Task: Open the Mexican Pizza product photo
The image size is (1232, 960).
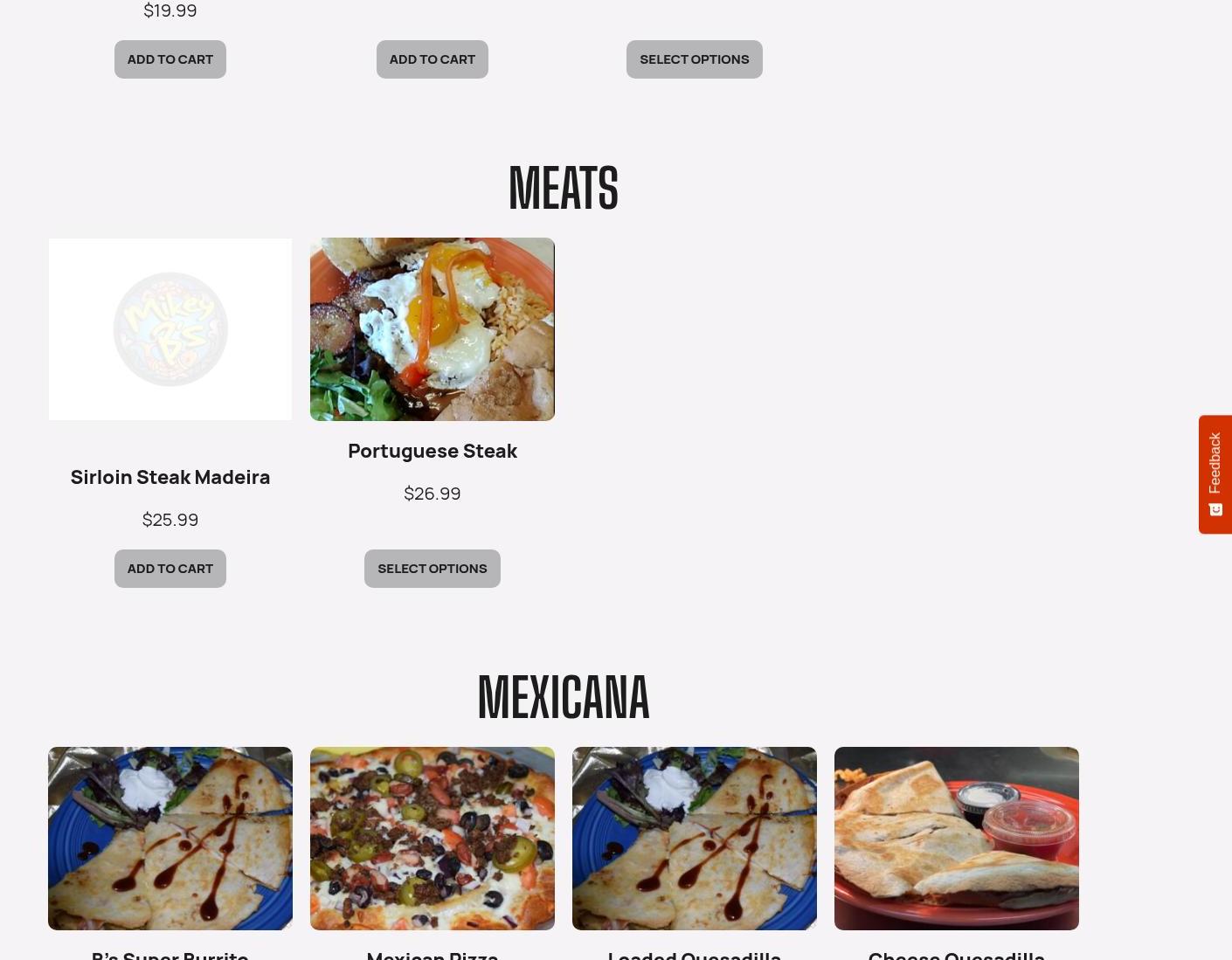Action: 433,839
